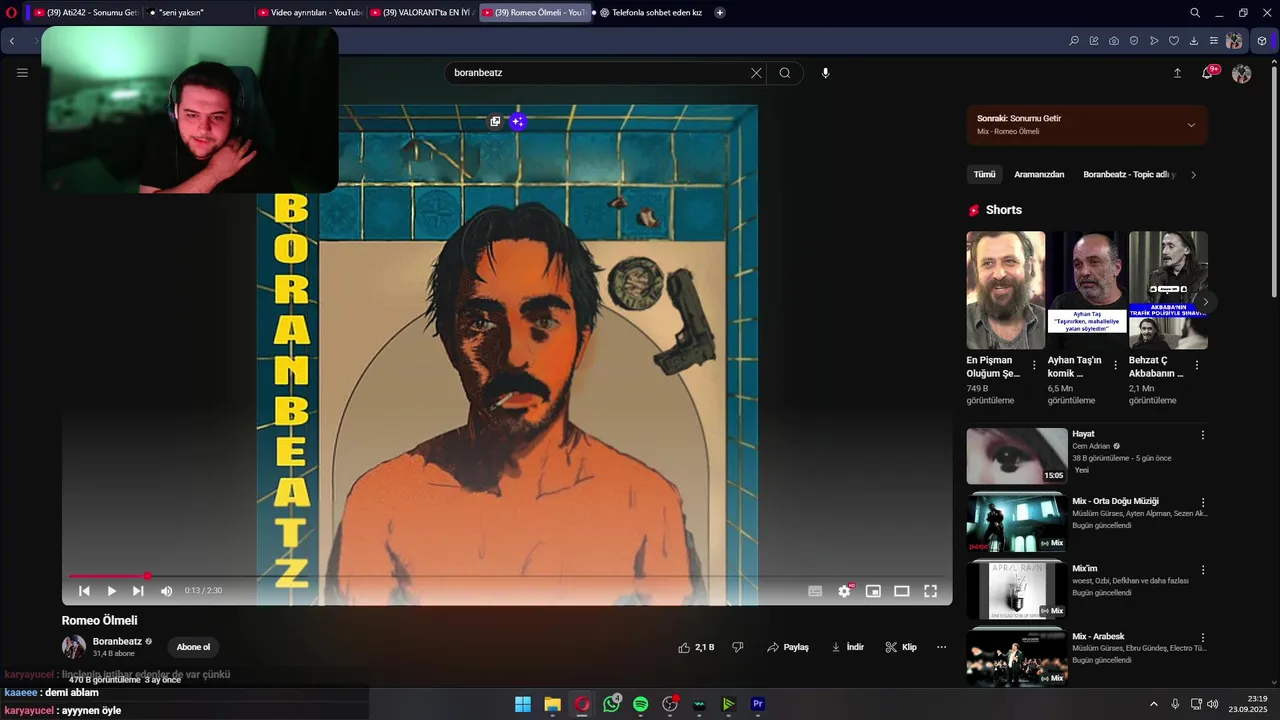Select the Tümü filter chip
Screen dimensions: 1280x720
(x=985, y=174)
